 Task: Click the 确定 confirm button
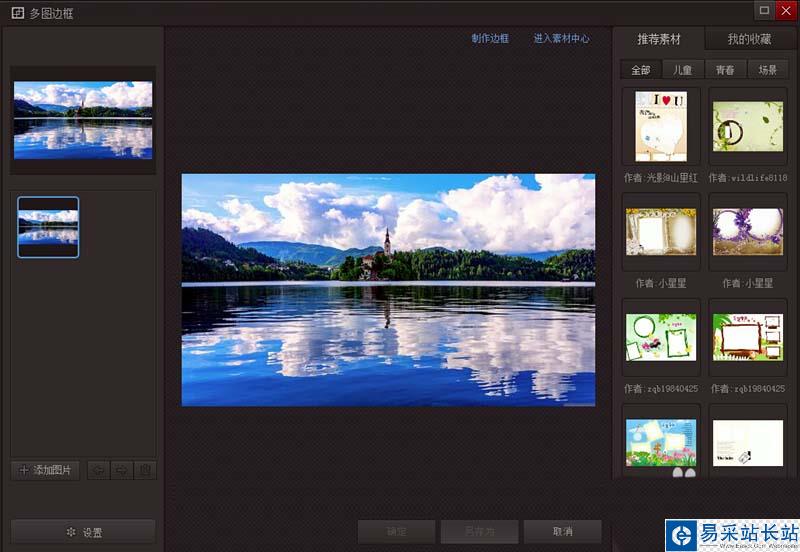396,532
